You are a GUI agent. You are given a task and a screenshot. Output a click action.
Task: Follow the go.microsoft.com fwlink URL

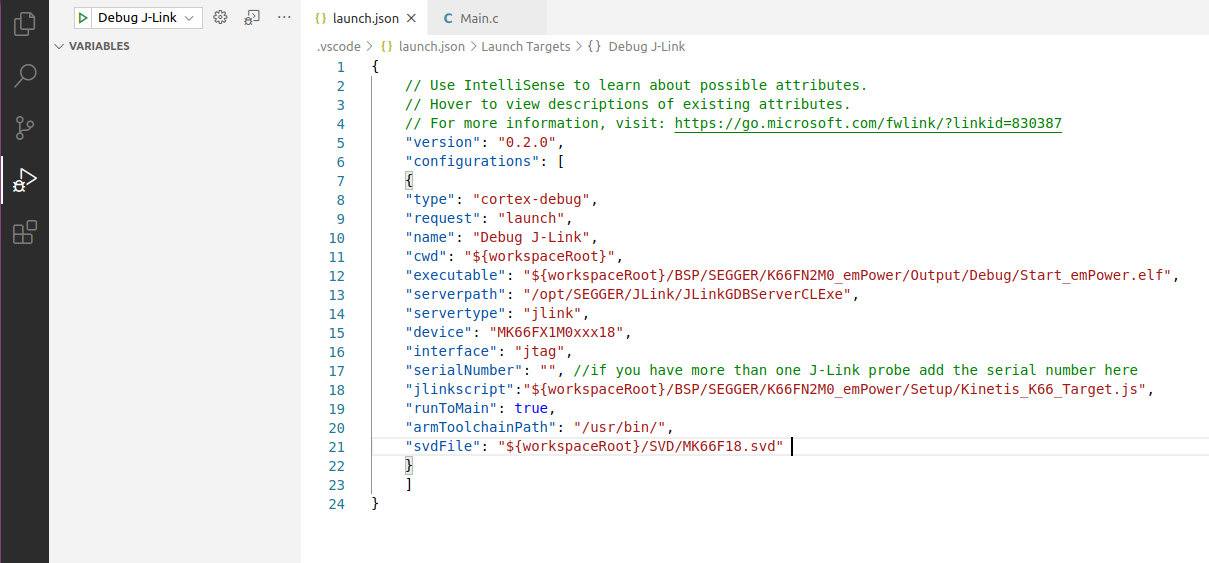[867, 124]
